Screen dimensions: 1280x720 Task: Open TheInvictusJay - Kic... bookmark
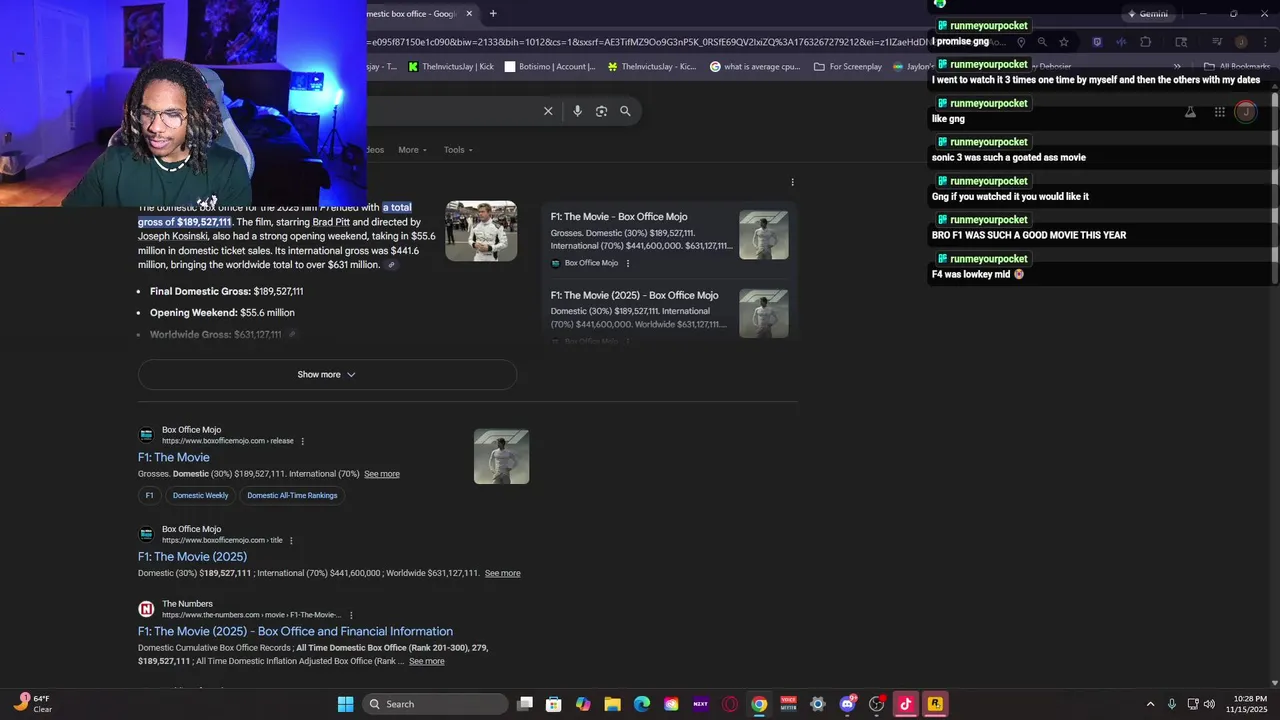point(650,67)
